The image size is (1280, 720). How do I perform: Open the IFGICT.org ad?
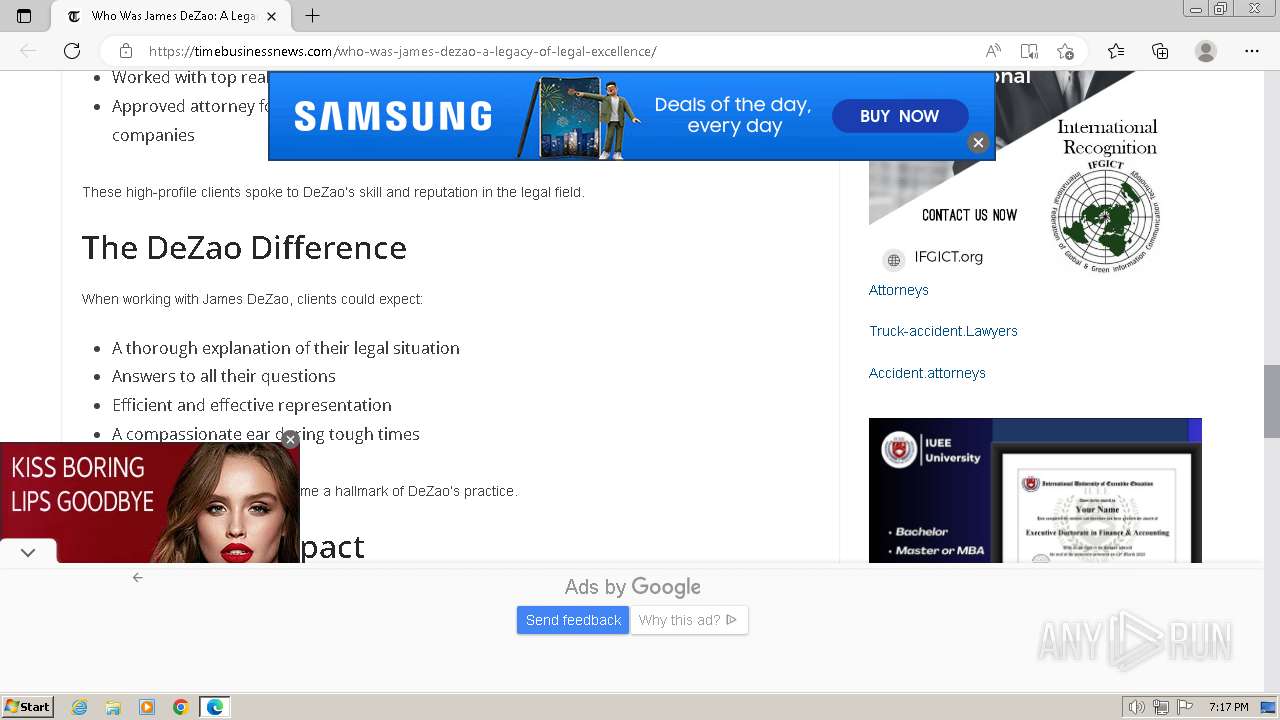(948, 257)
